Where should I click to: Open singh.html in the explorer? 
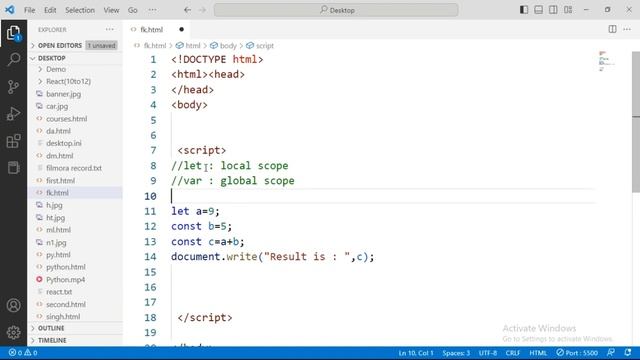coord(75,316)
